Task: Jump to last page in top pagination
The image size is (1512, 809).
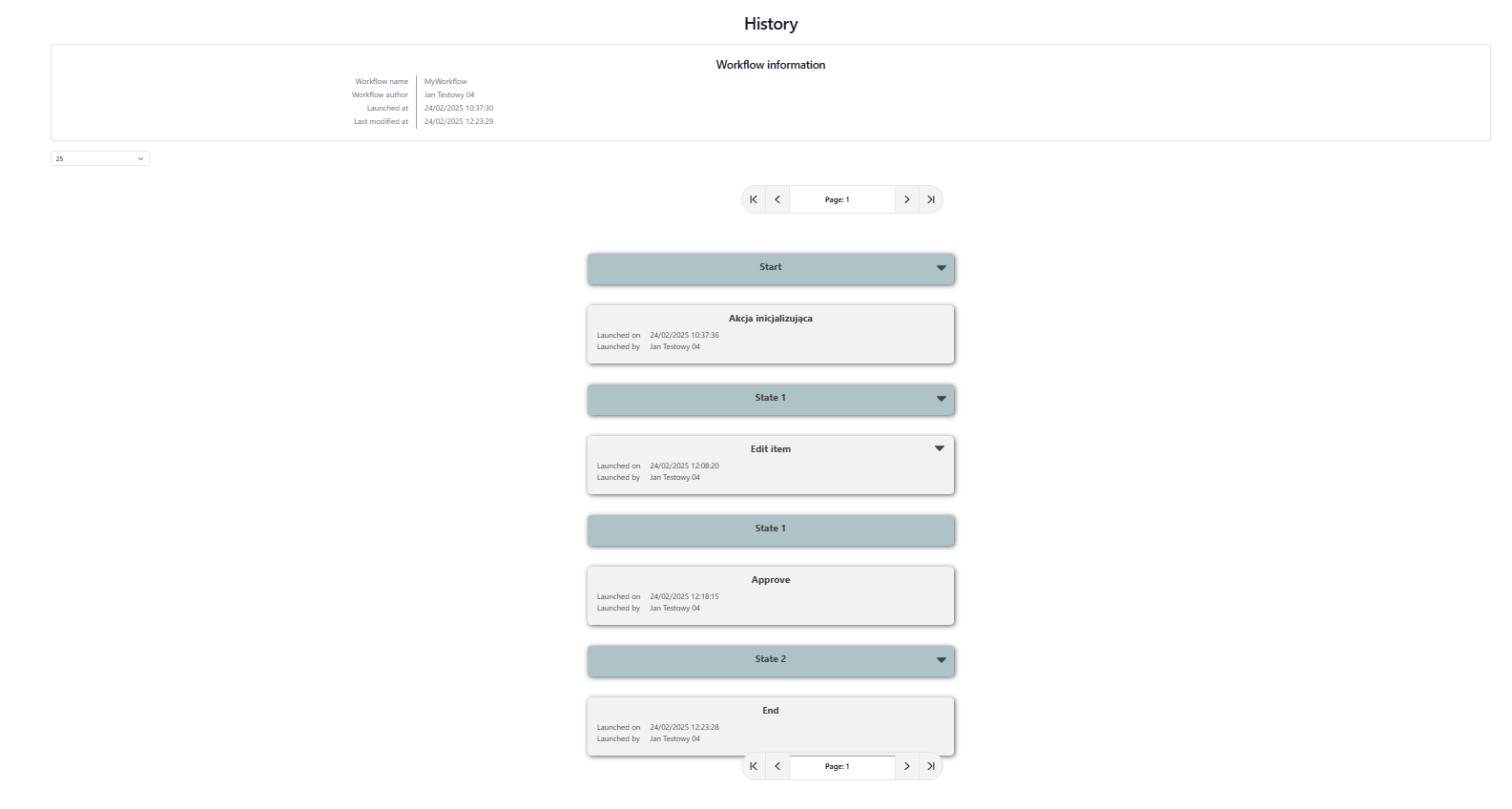Action: pyautogui.click(x=930, y=199)
